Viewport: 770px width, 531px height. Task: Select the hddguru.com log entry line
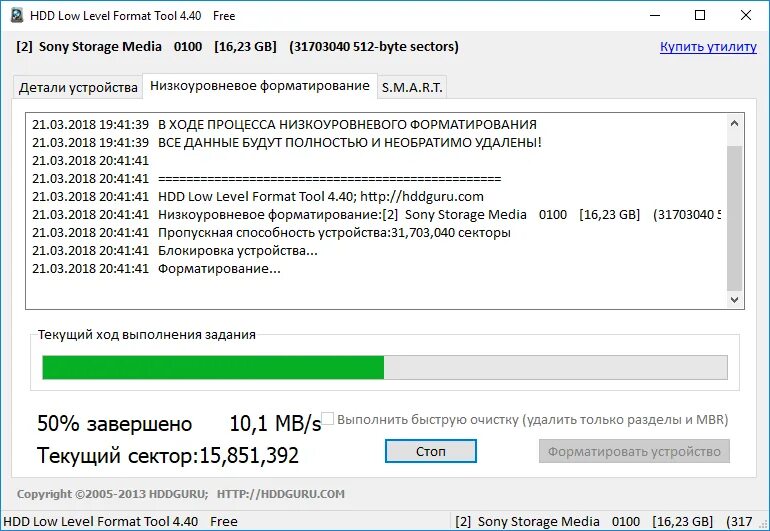click(x=258, y=196)
